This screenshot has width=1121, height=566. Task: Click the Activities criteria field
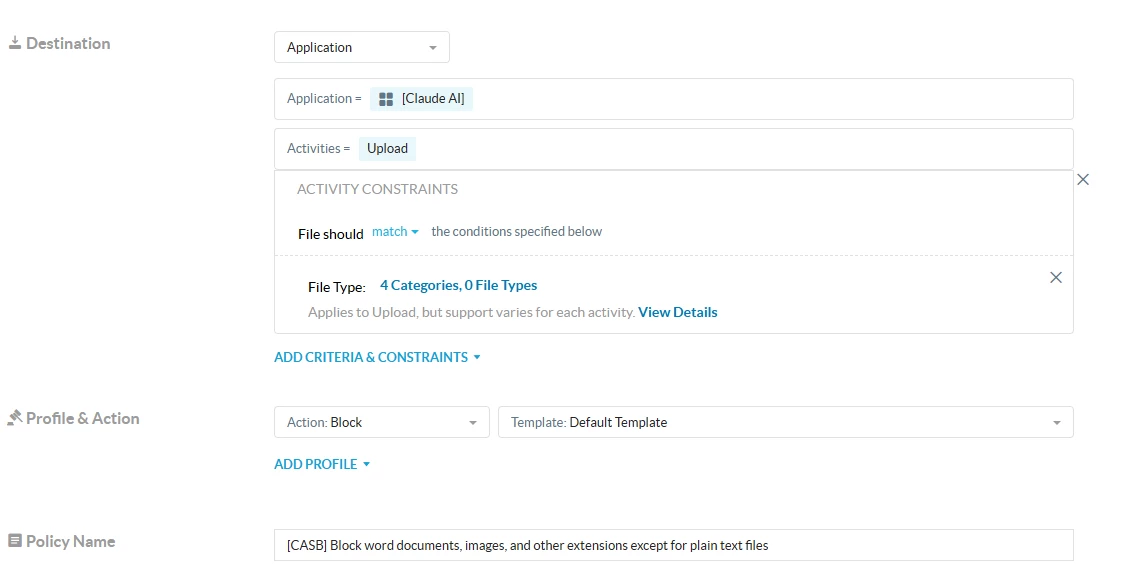tap(673, 149)
